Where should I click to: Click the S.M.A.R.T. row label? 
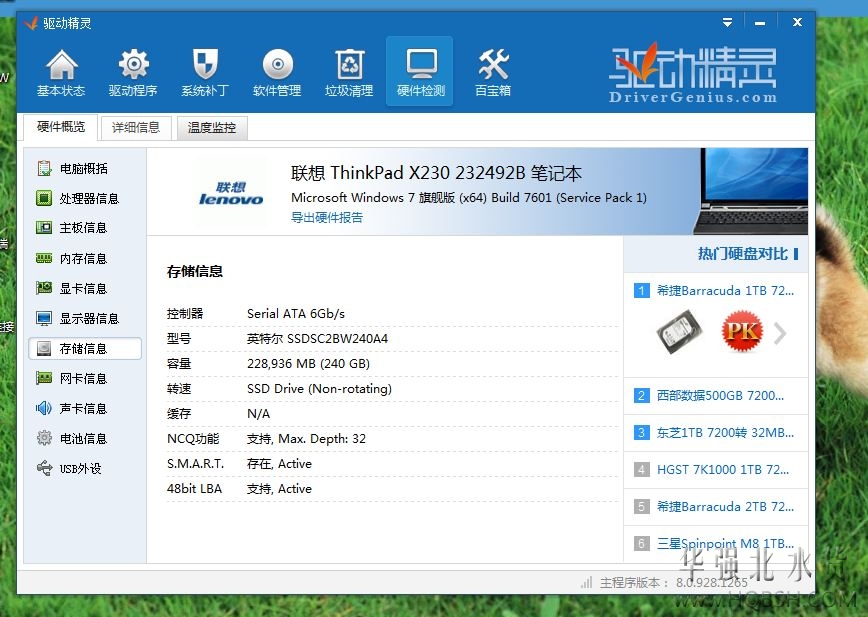click(x=195, y=464)
